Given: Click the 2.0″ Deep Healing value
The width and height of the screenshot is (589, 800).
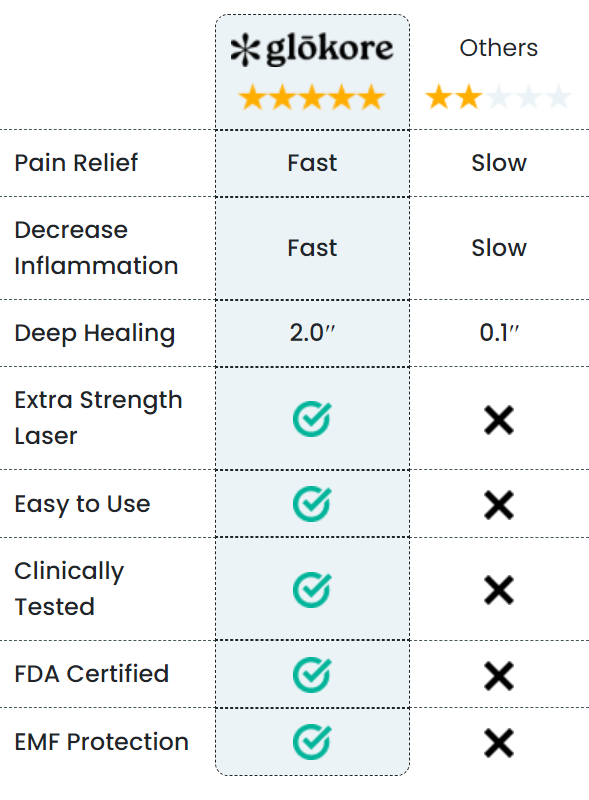Looking at the screenshot, I should tap(312, 333).
